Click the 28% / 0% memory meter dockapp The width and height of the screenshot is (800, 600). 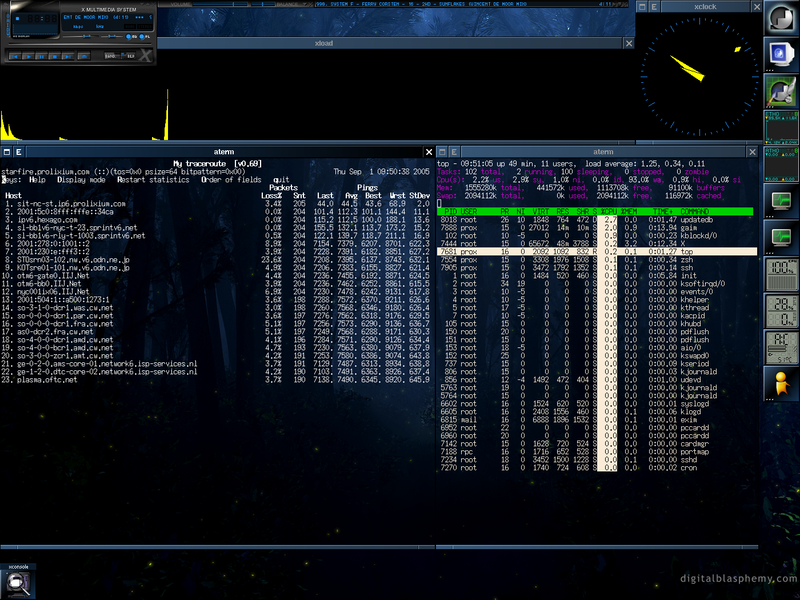(x=781, y=311)
